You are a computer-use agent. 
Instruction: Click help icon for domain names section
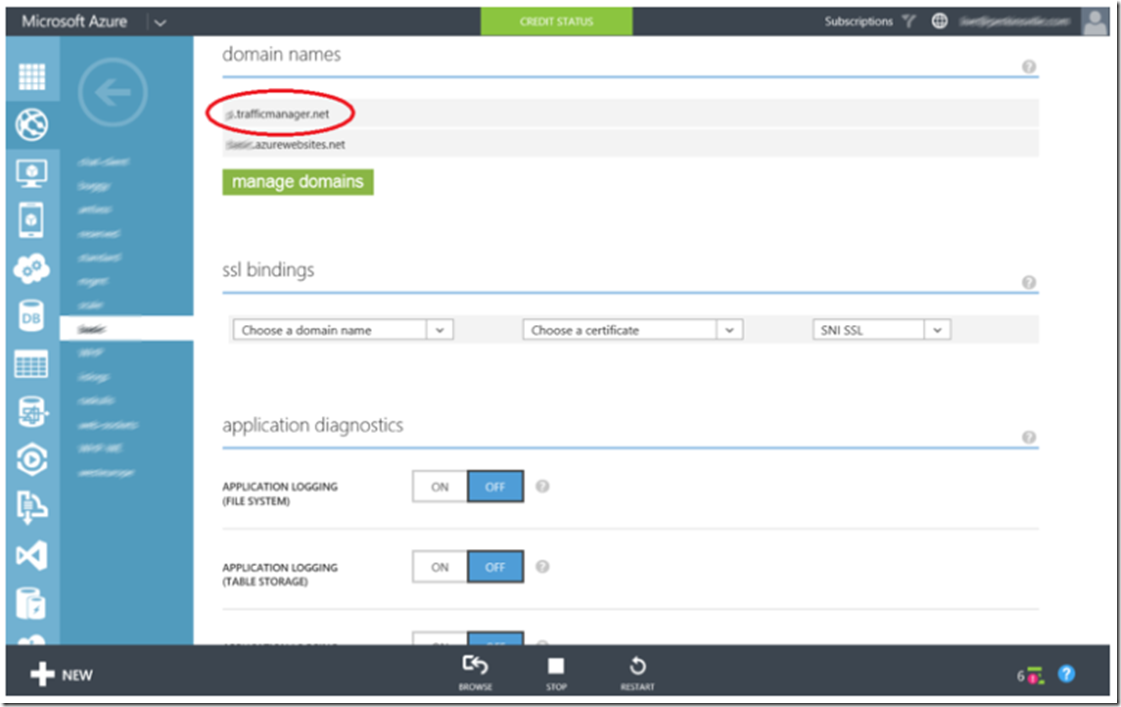point(1029,66)
